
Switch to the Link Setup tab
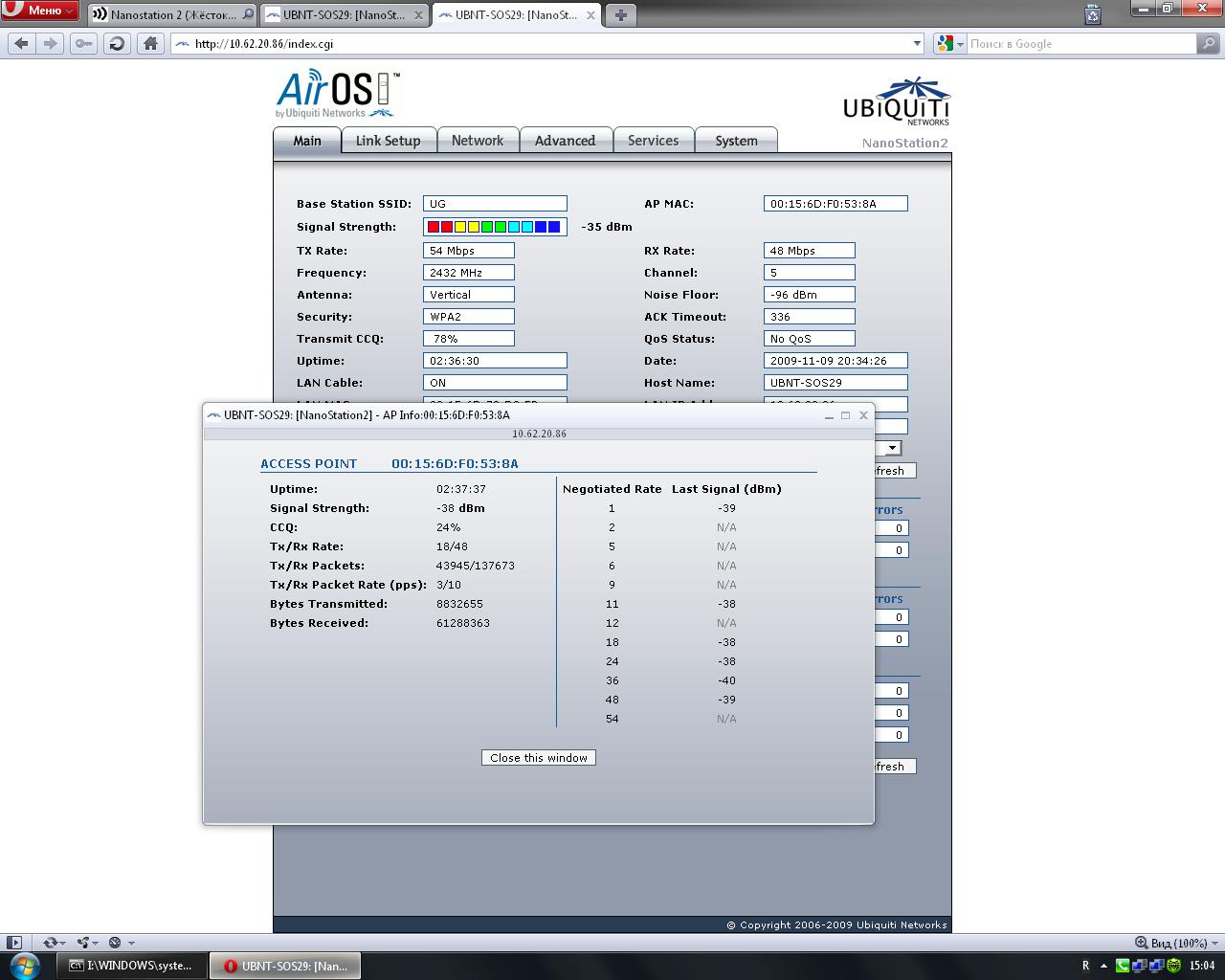click(x=388, y=141)
